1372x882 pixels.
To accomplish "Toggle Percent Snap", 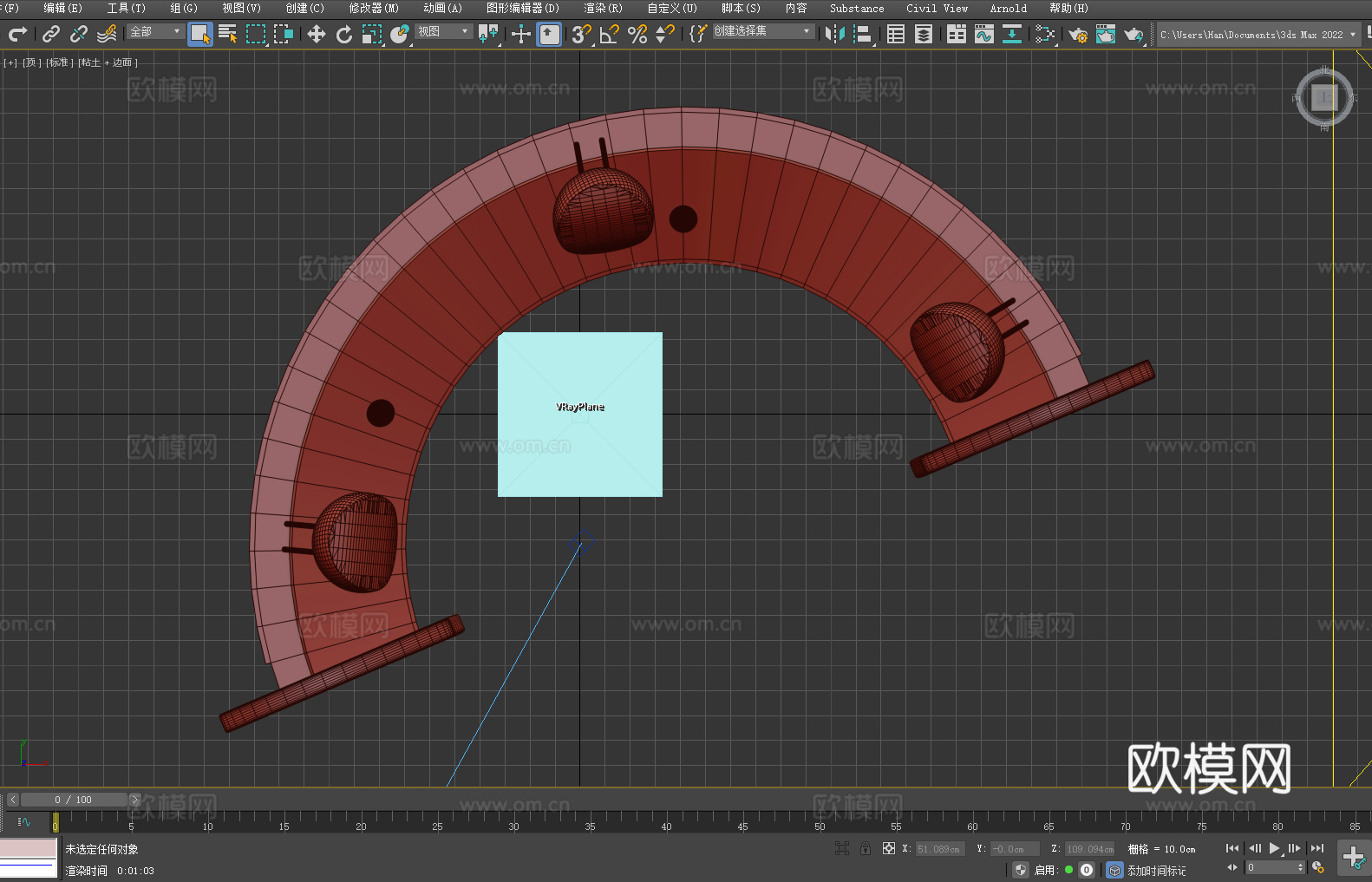I will pos(637,34).
